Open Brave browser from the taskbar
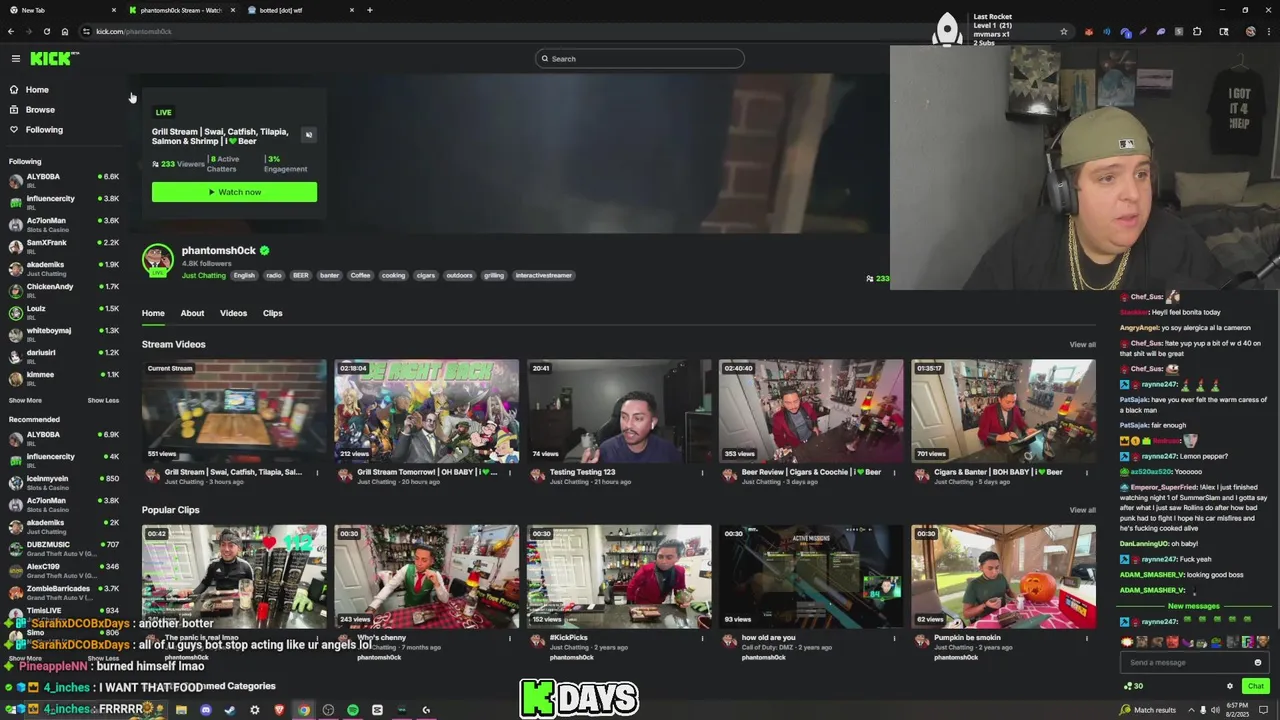Image resolution: width=1280 pixels, height=720 pixels. (x=279, y=710)
